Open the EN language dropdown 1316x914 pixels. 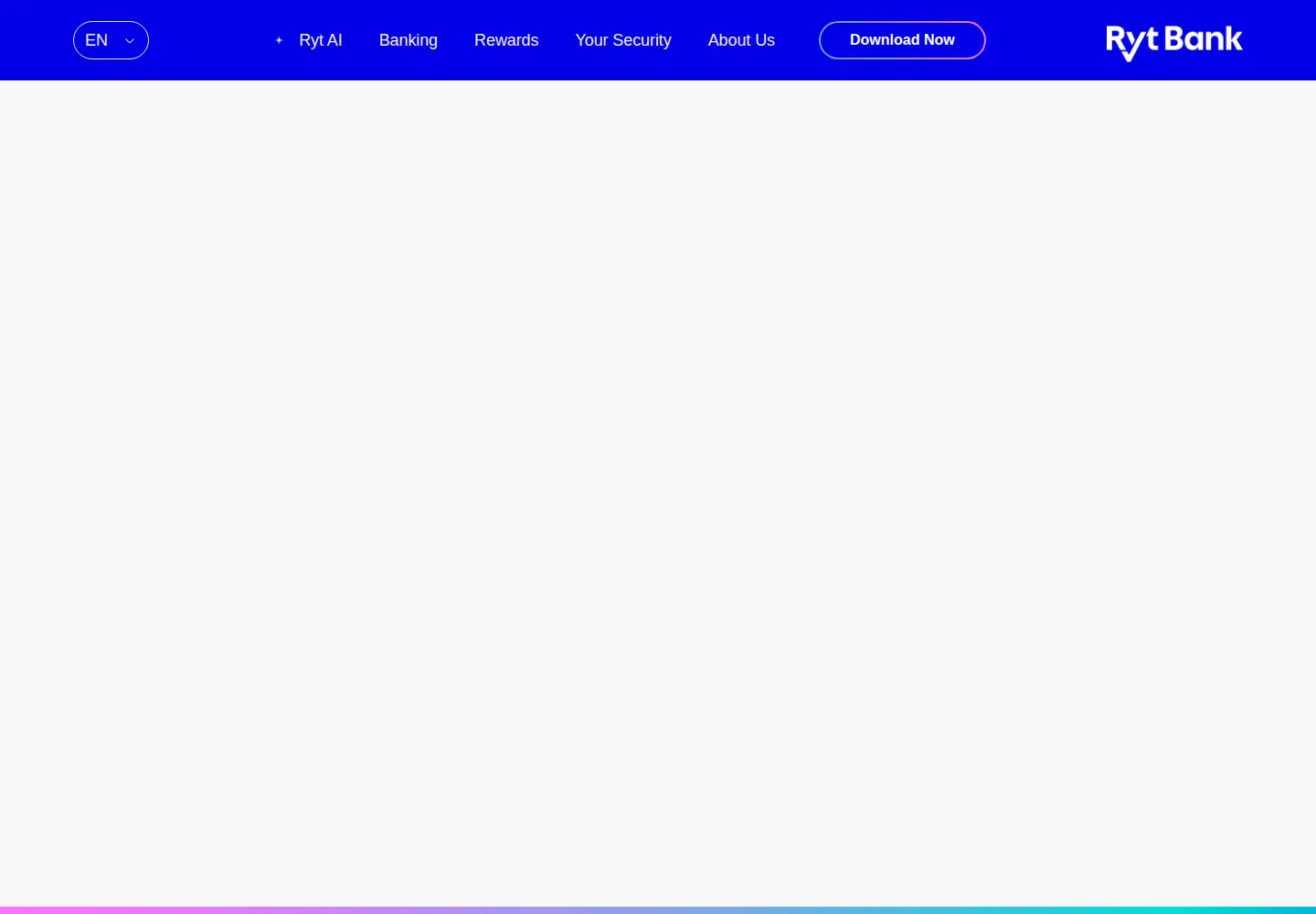coord(111,40)
